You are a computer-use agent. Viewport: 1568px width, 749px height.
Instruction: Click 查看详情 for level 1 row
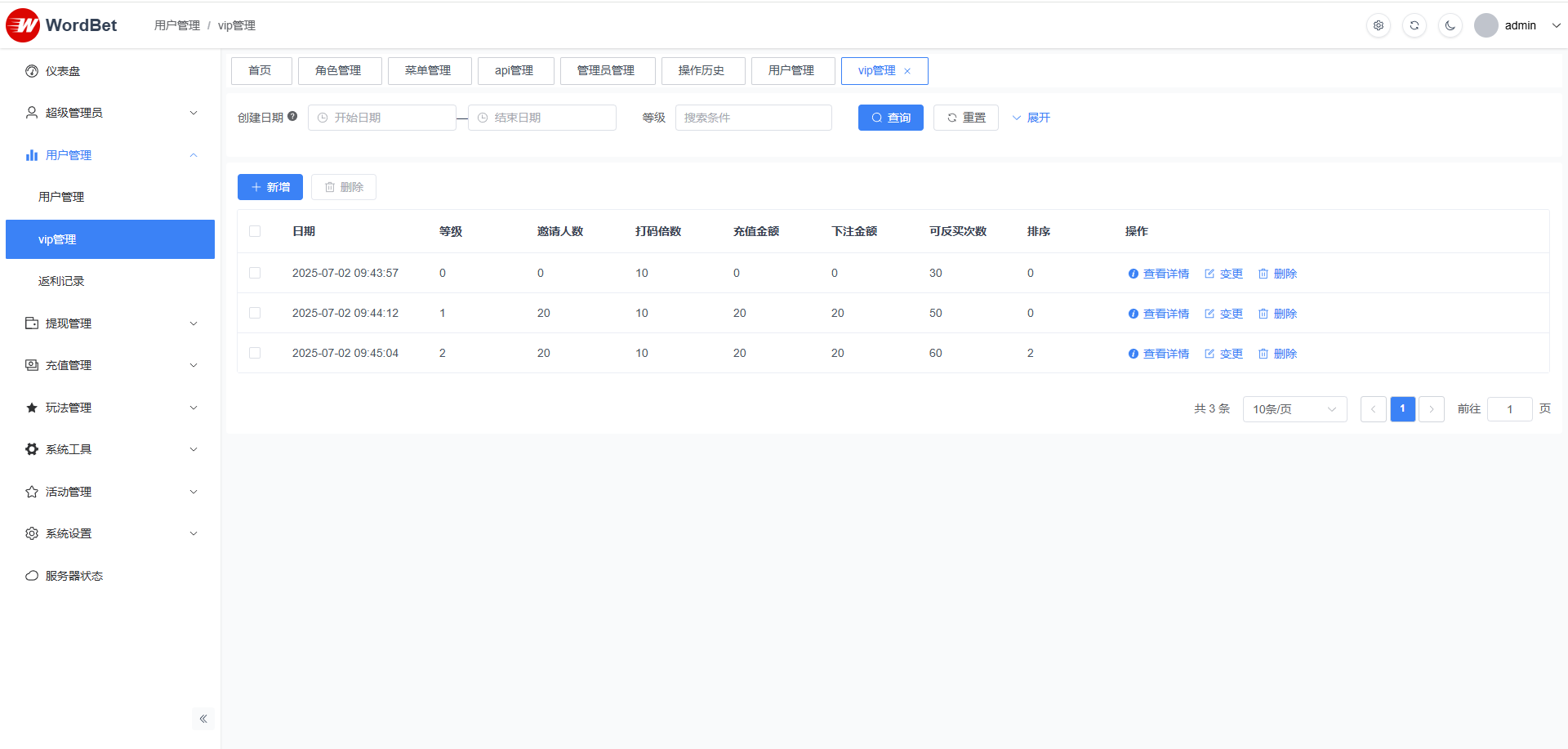(x=1159, y=314)
